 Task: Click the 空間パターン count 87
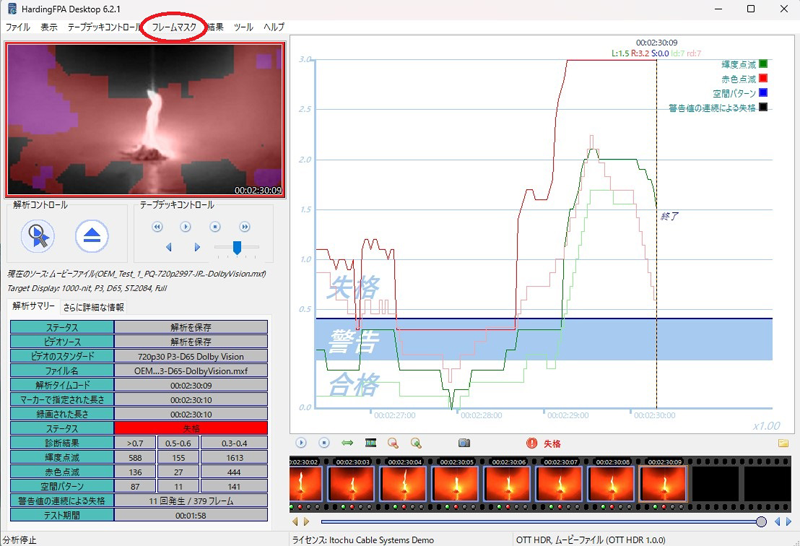(135, 486)
